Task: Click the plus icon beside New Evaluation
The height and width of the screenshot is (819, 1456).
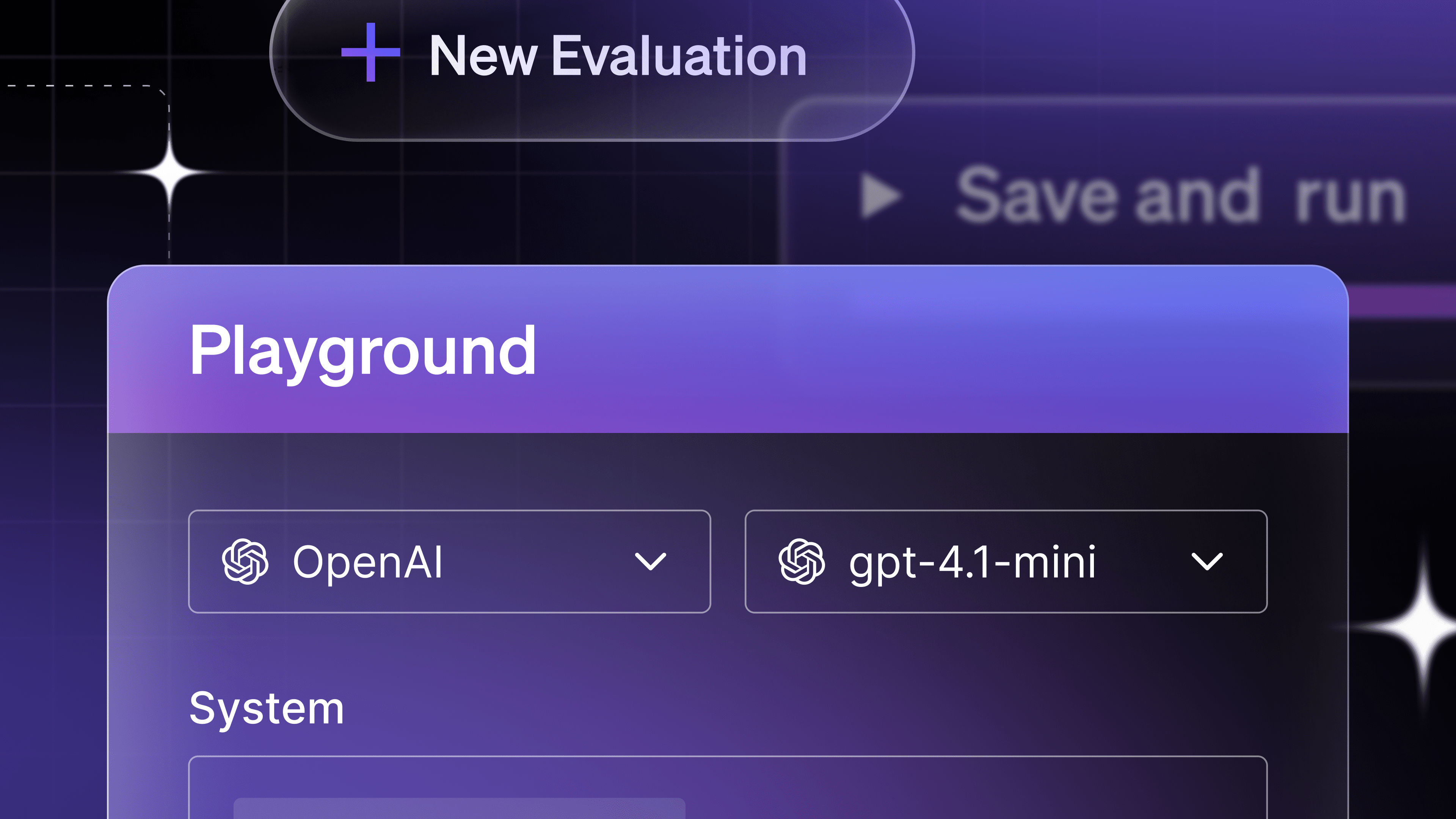Action: pyautogui.click(x=371, y=53)
